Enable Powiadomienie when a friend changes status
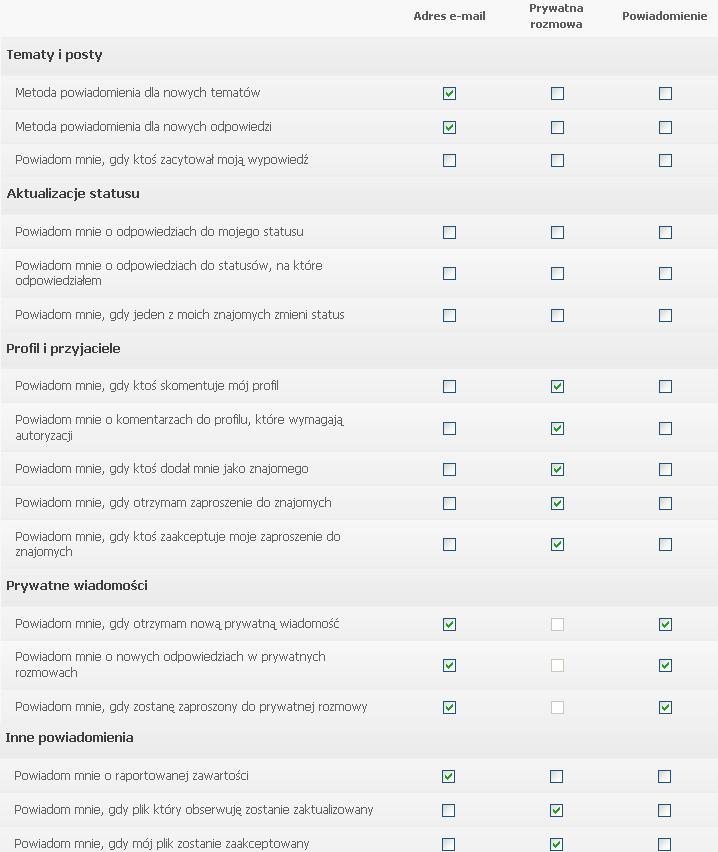Screen dimensions: 718x852 click(x=665, y=315)
